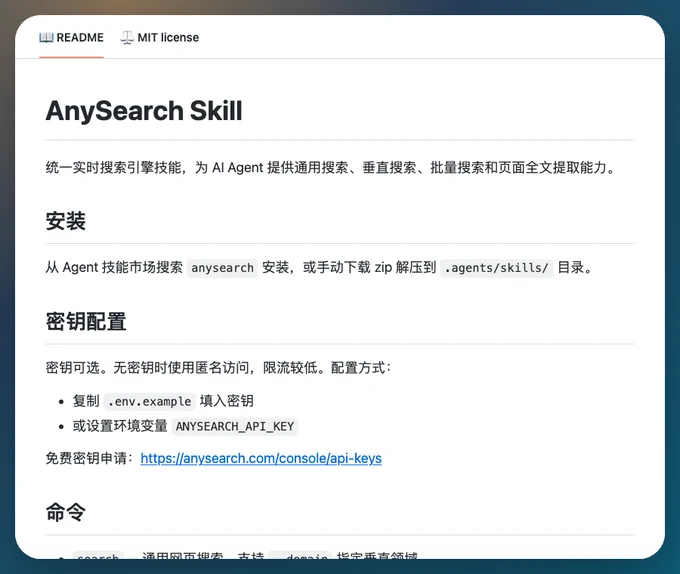Click the 密钥可选 paragraph text
680x574 pixels.
[219, 368]
